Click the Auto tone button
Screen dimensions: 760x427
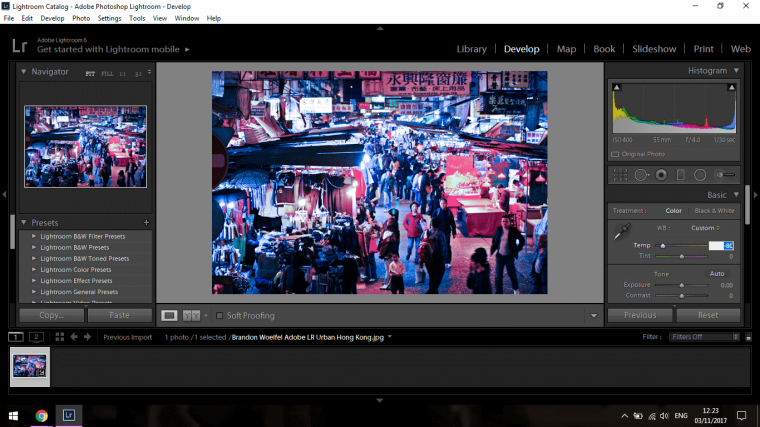coord(717,274)
